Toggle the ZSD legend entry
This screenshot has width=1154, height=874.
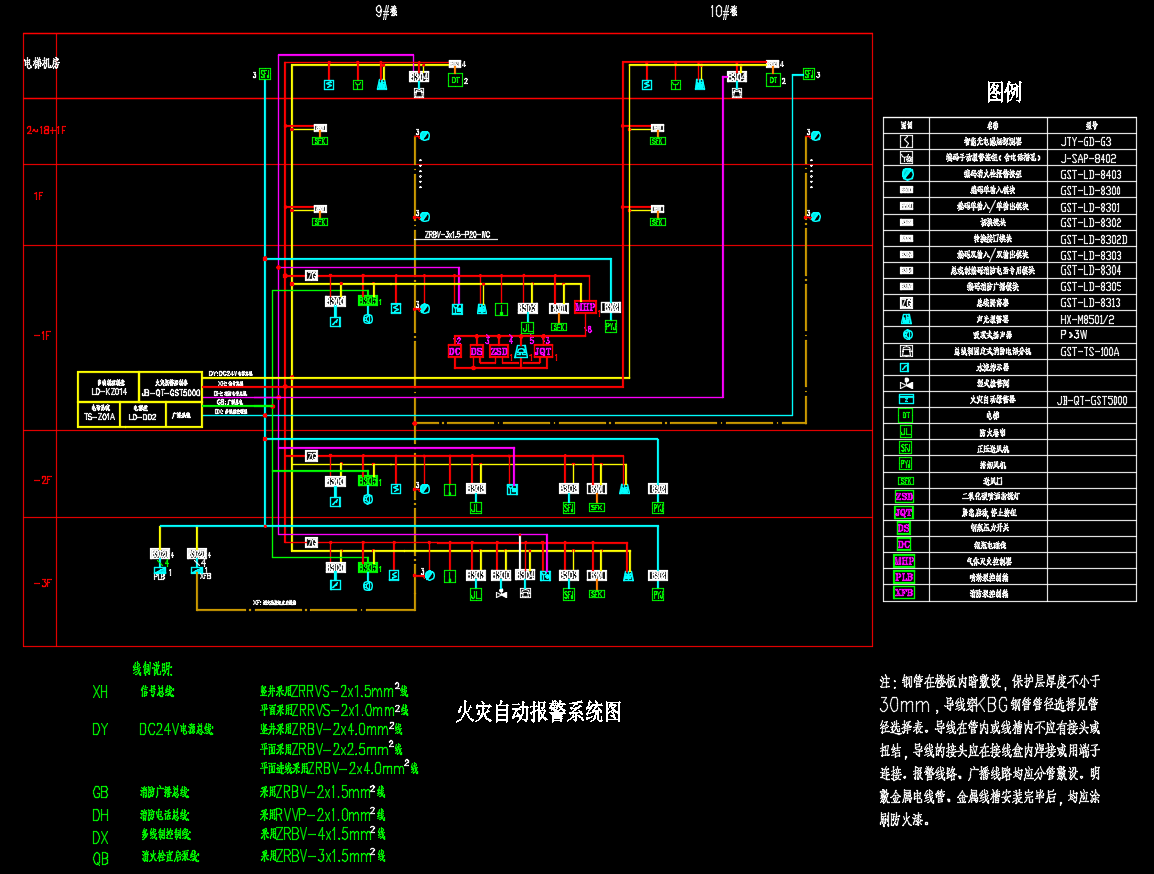[904, 496]
